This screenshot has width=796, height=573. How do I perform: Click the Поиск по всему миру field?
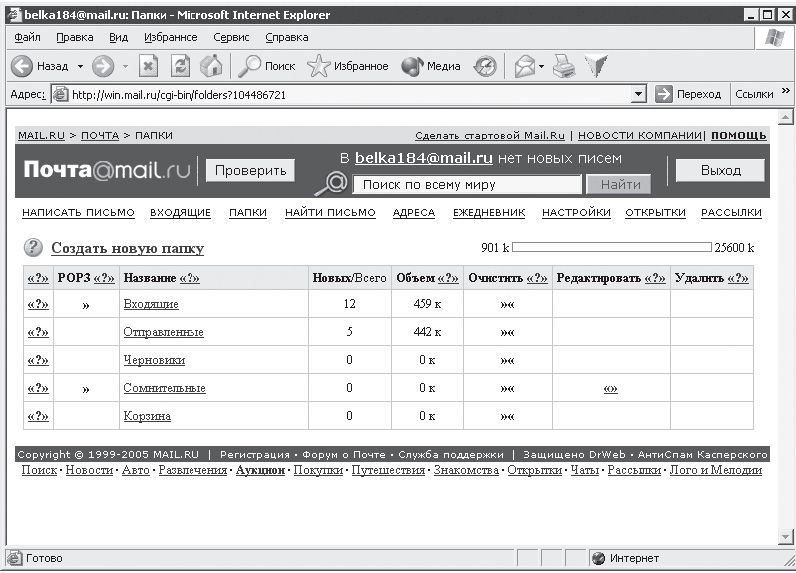pyautogui.click(x=468, y=184)
